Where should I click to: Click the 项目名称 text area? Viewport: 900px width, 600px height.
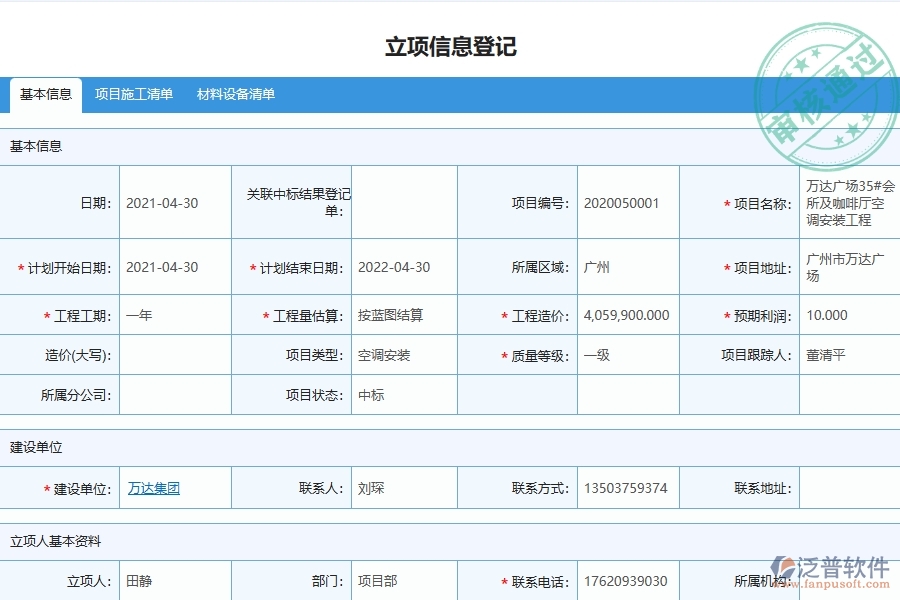(847, 202)
